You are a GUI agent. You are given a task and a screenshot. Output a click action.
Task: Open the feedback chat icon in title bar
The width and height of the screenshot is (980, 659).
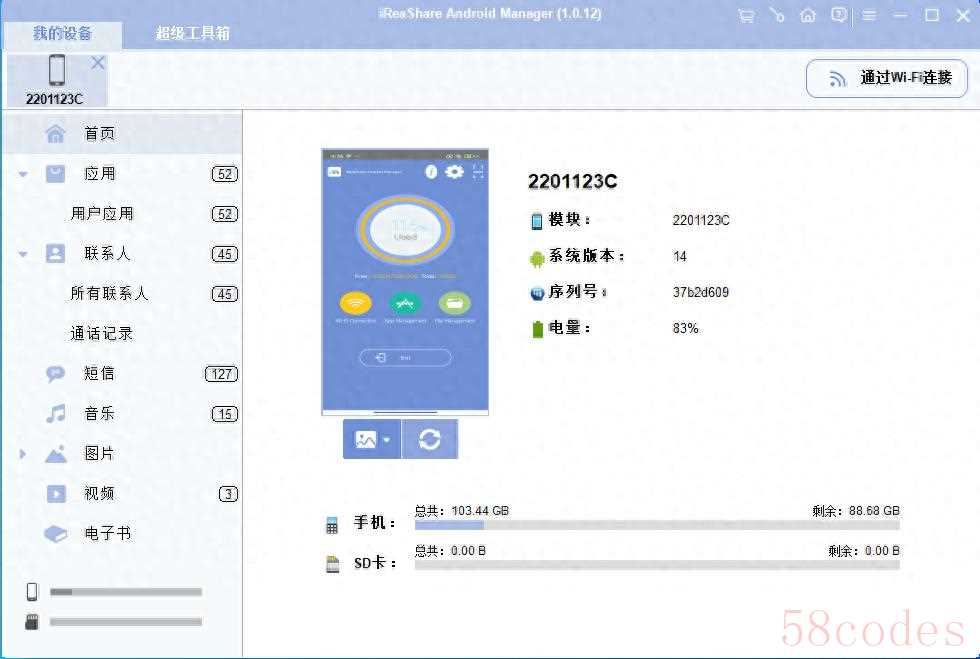[x=839, y=15]
